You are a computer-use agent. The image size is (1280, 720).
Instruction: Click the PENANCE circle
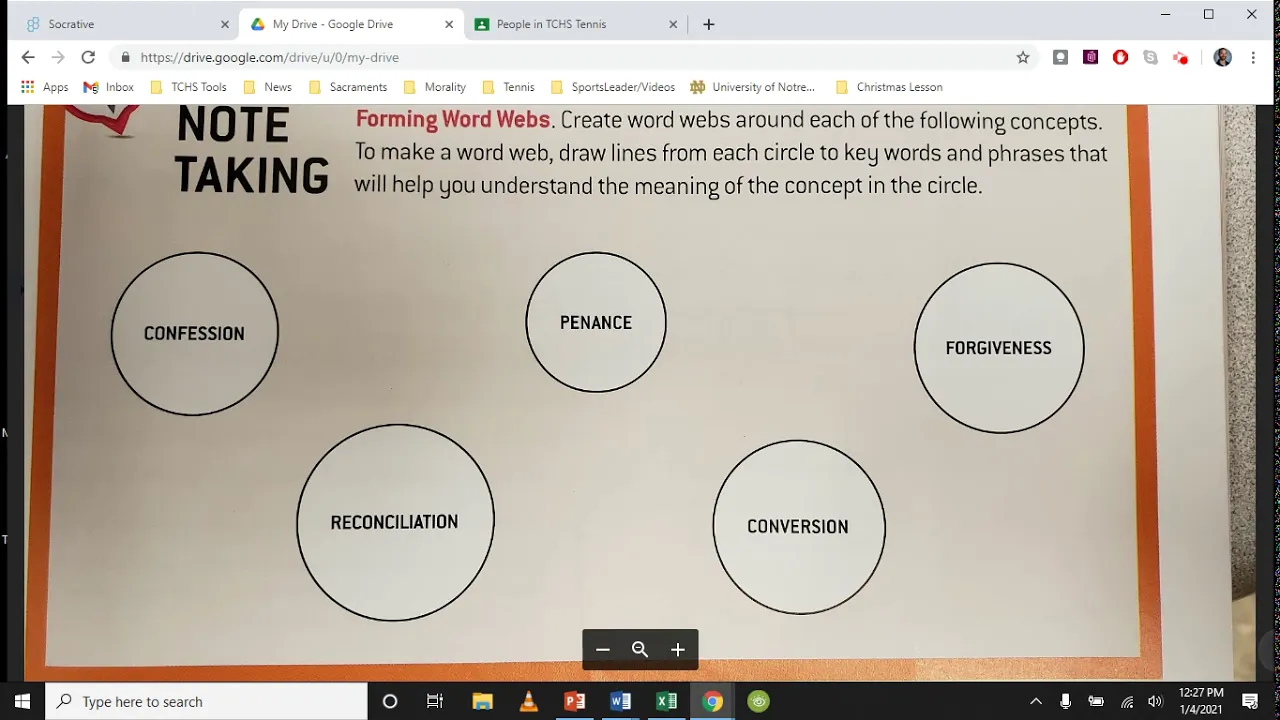point(596,322)
